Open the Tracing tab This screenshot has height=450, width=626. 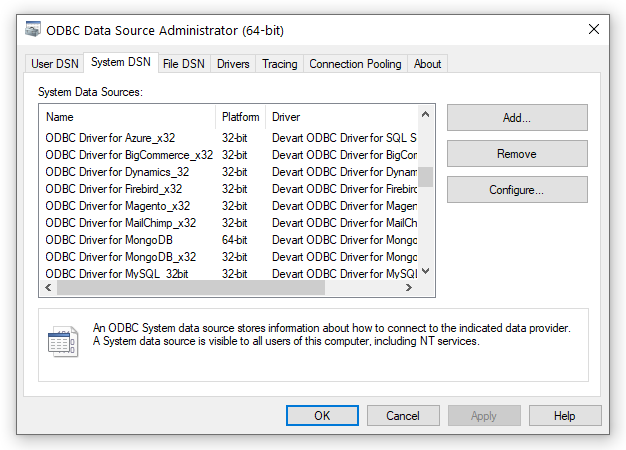tap(279, 64)
